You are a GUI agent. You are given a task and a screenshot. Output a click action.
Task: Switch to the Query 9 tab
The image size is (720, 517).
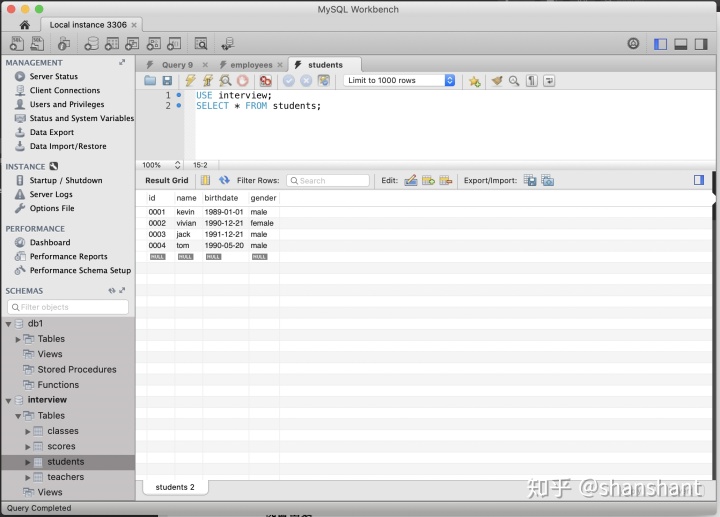point(177,65)
